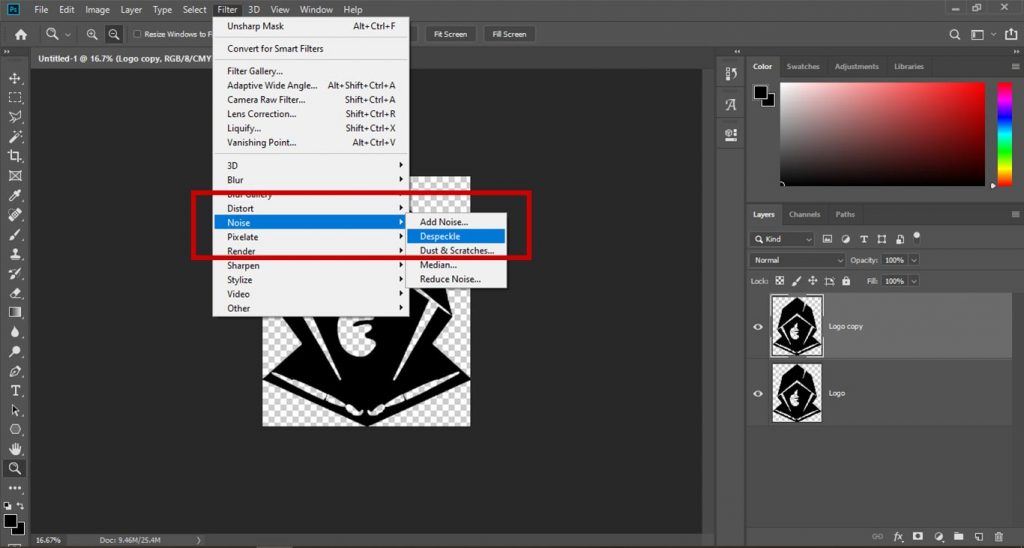
Task: Select the Horizontal Type tool
Action: pyautogui.click(x=15, y=391)
